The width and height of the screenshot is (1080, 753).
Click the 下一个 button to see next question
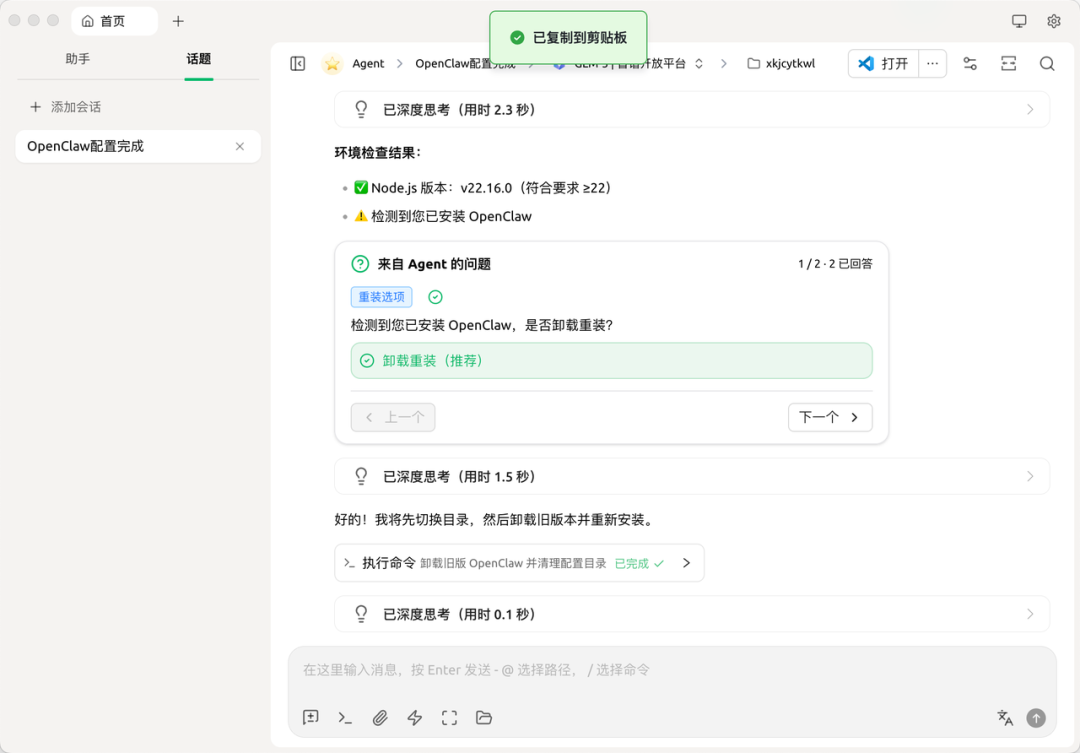(x=829, y=417)
